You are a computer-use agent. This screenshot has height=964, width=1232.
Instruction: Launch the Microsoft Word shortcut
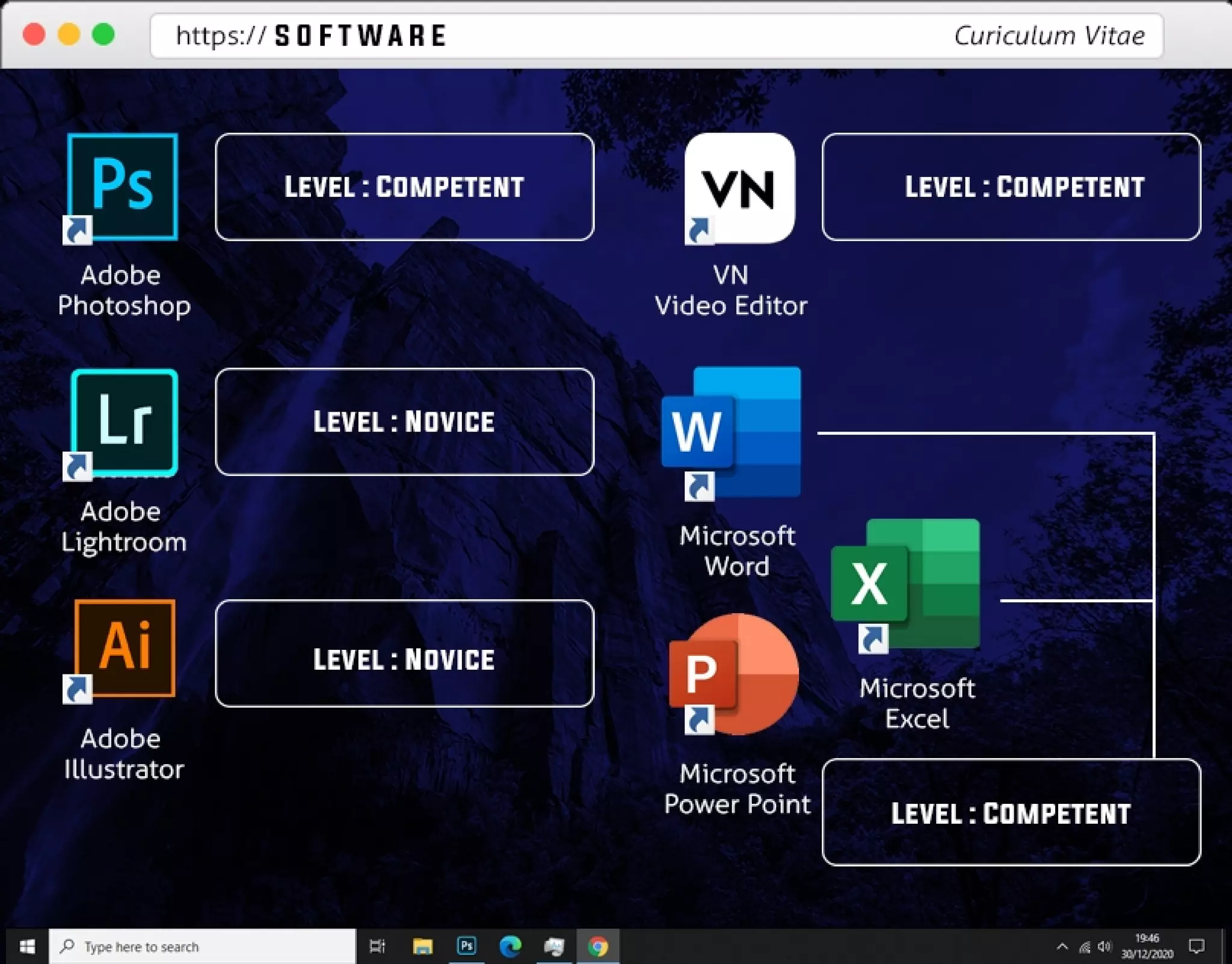[731, 433]
